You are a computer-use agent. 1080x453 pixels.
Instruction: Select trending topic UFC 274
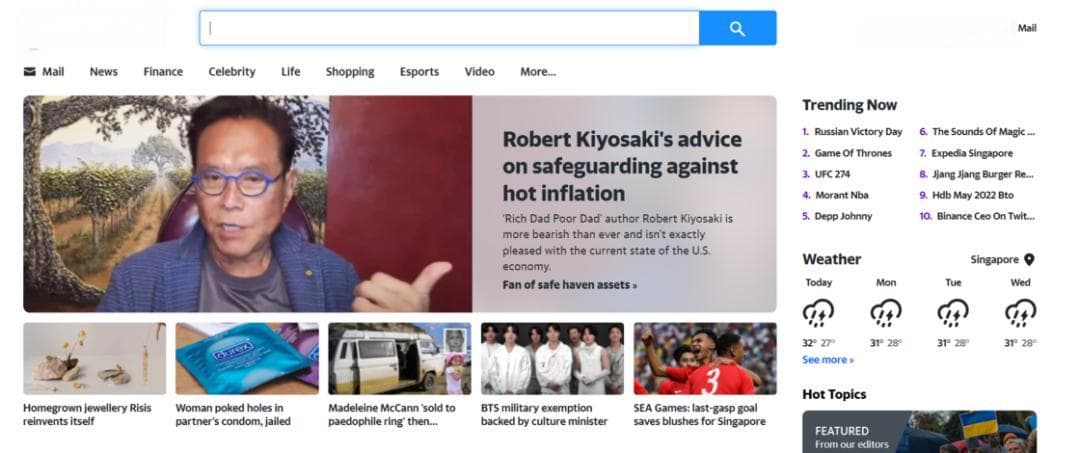click(832, 174)
